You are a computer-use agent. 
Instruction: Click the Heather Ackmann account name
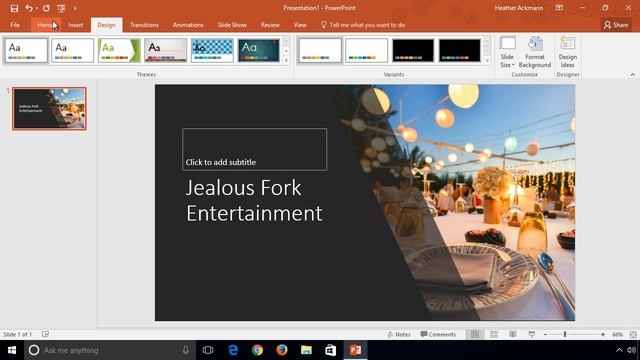tap(518, 8)
